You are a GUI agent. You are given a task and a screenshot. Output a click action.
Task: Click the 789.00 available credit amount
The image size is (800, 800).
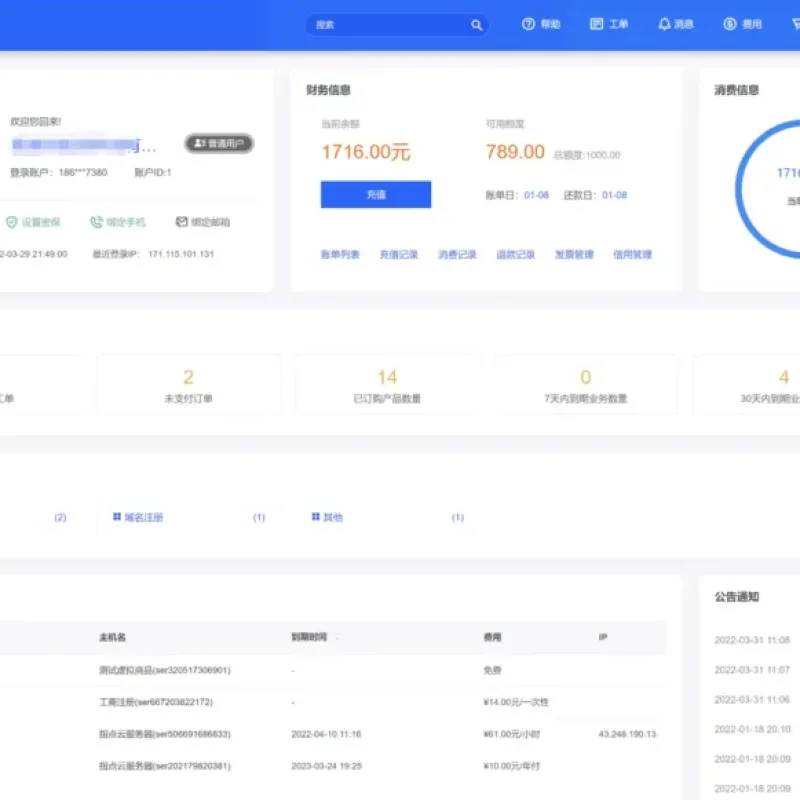click(x=515, y=152)
